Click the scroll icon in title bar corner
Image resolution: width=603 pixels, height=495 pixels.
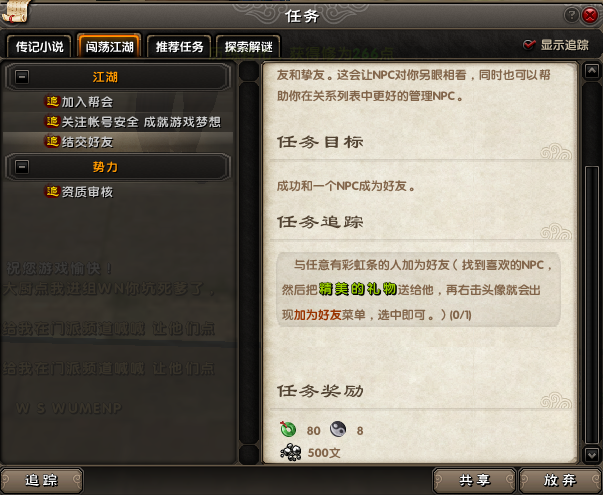(x=15, y=12)
